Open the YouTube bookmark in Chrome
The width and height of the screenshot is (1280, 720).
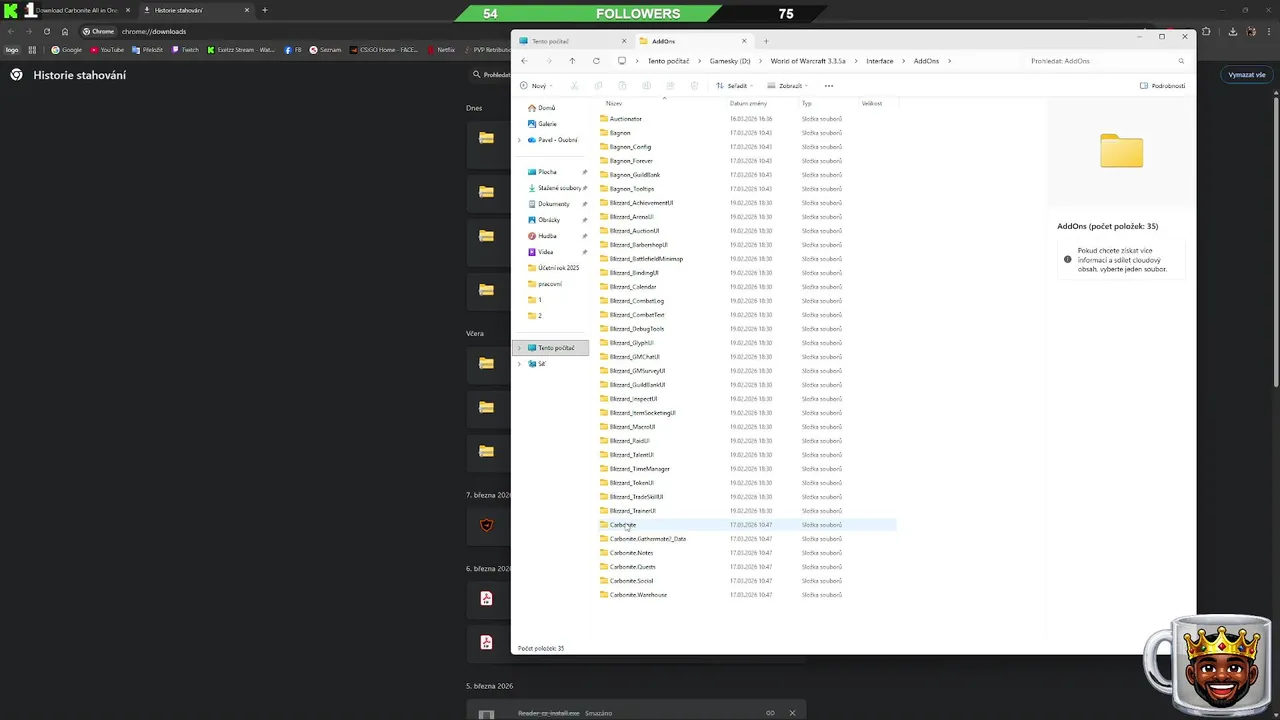coord(107,49)
